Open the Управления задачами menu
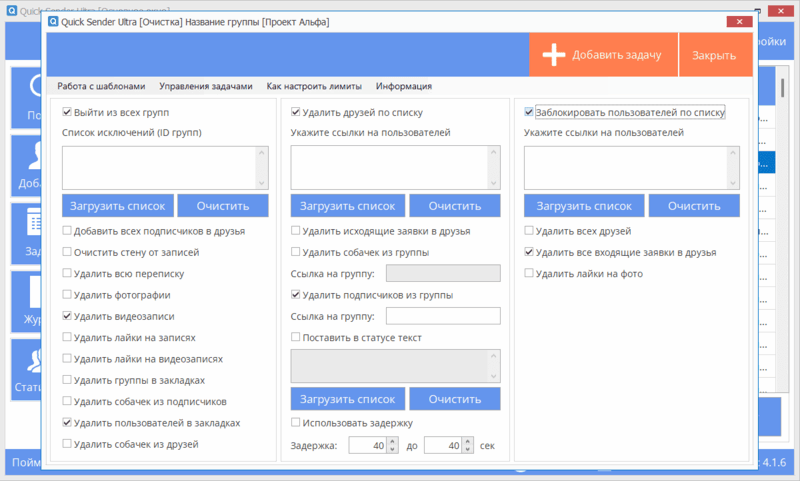The width and height of the screenshot is (800, 481). point(205,86)
